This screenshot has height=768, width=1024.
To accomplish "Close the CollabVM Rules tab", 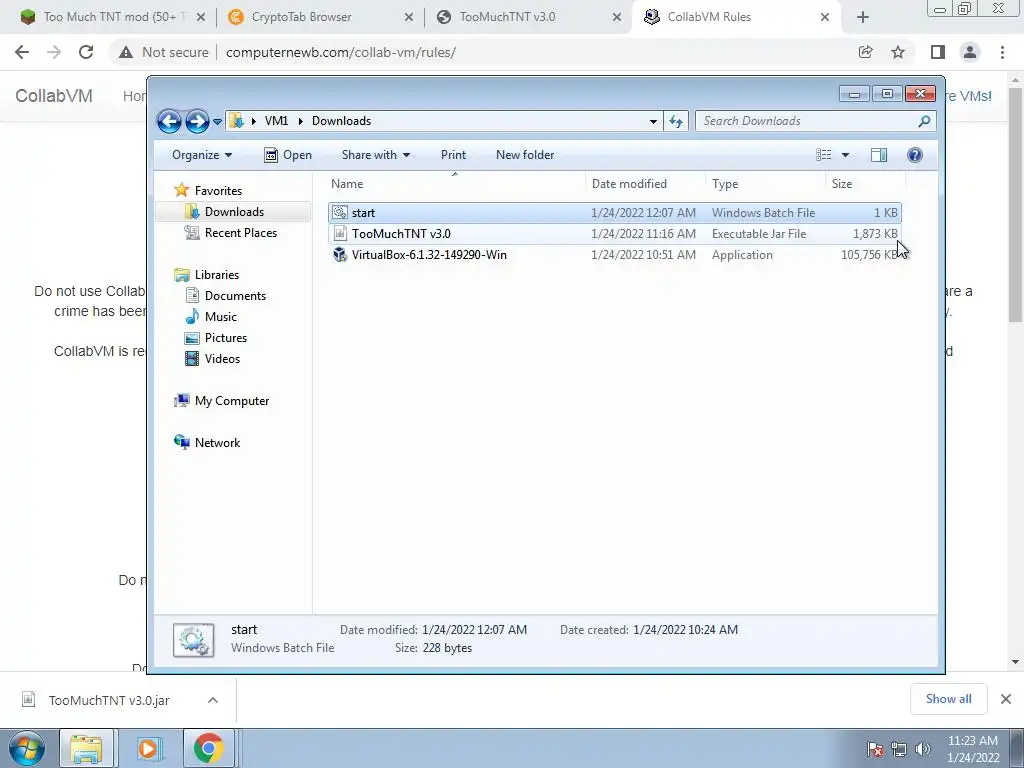I will tap(825, 17).
